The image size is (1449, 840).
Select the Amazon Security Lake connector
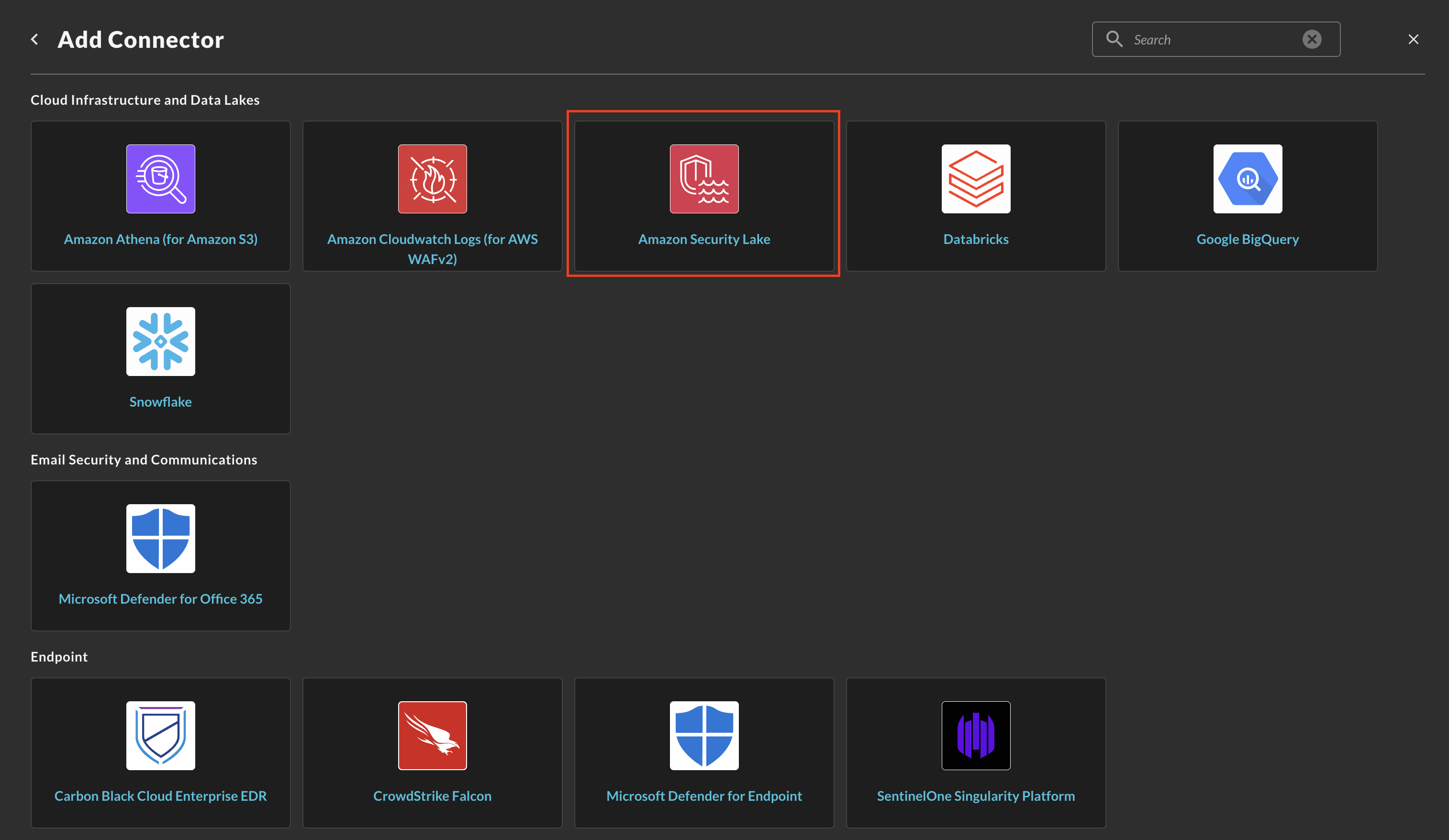704,196
